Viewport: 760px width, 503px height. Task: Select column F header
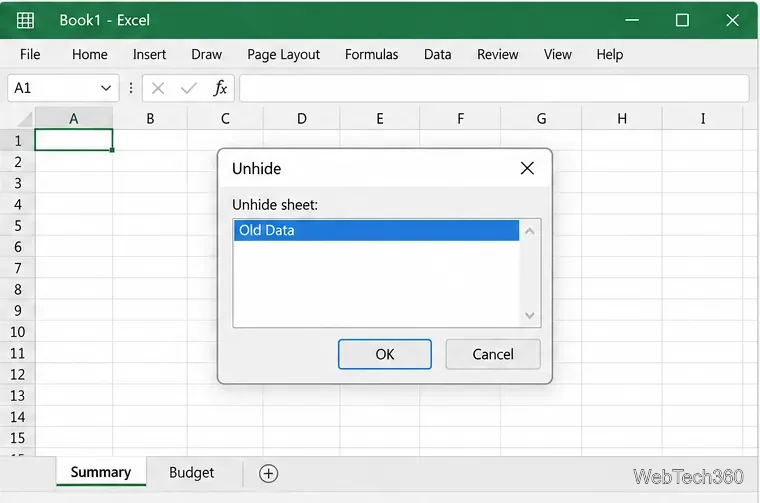tap(460, 119)
